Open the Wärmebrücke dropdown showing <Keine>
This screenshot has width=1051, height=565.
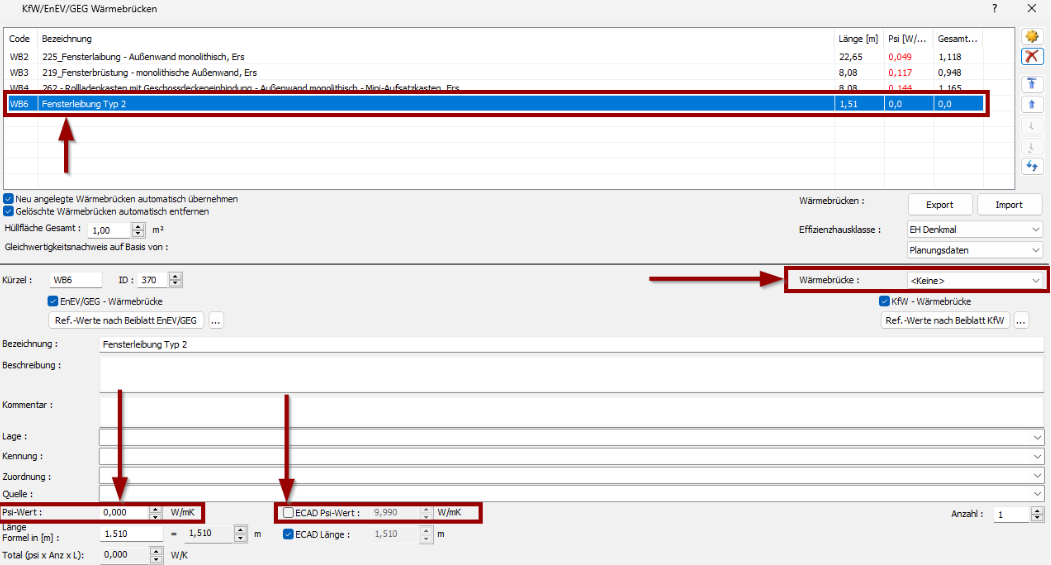coord(974,281)
